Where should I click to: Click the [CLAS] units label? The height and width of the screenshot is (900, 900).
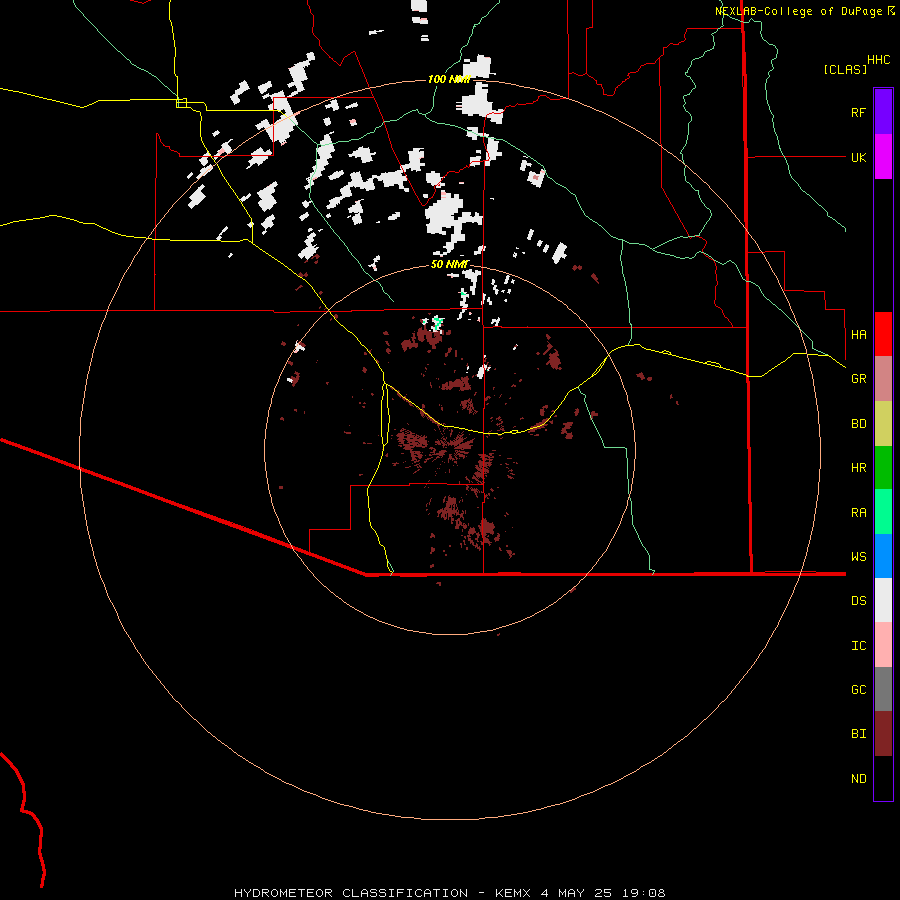pyautogui.click(x=845, y=69)
